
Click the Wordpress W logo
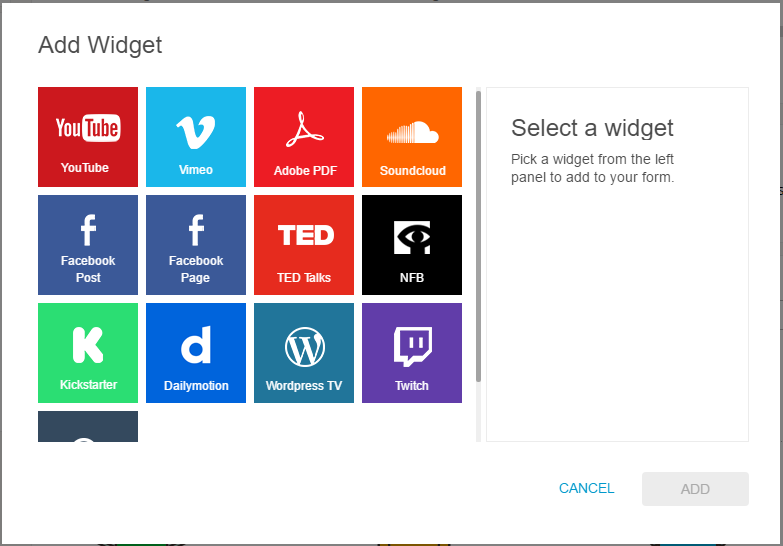pos(305,347)
